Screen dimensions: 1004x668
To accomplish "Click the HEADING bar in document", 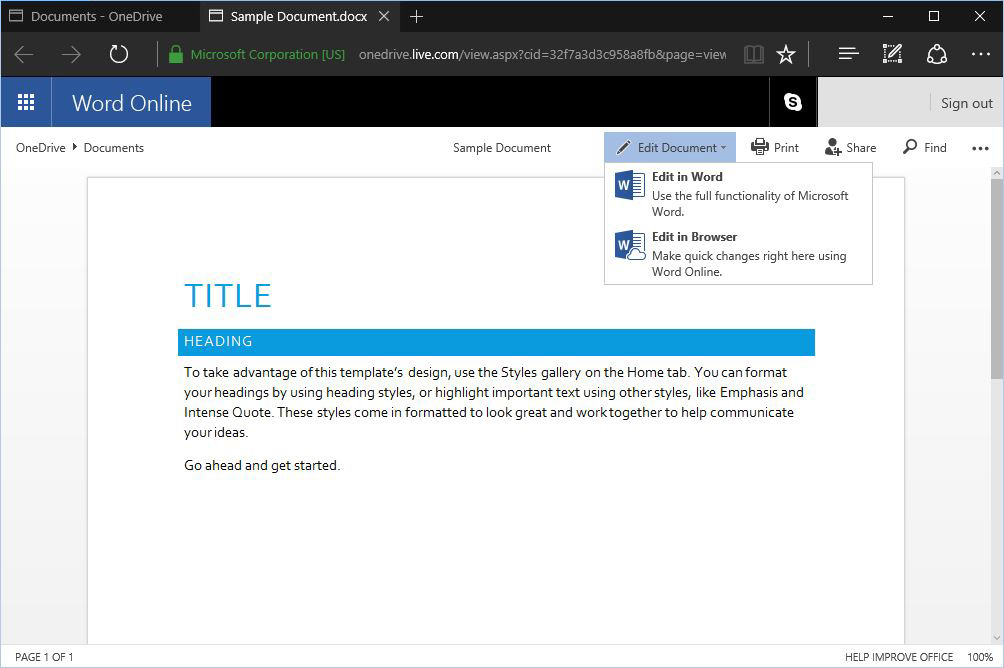I will [496, 342].
